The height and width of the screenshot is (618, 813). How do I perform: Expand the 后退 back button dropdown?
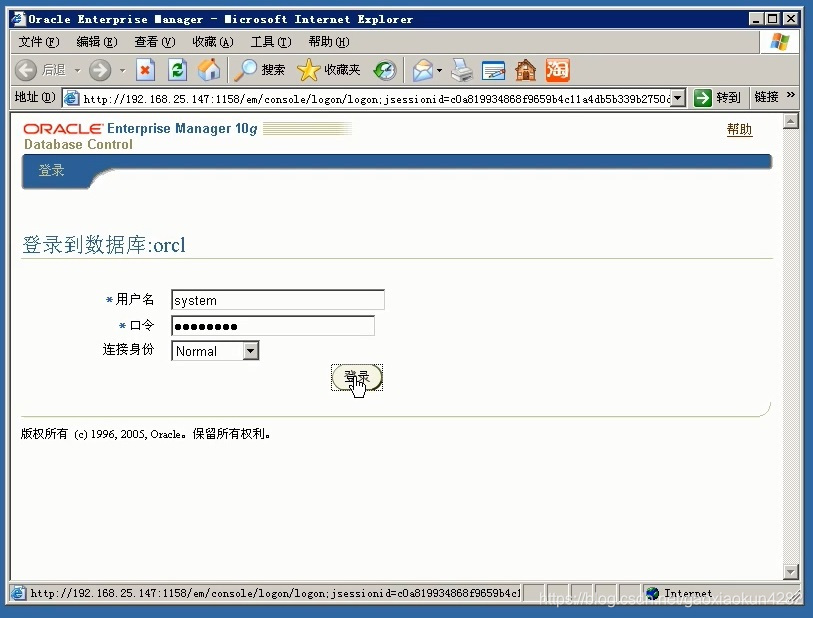tap(76, 69)
